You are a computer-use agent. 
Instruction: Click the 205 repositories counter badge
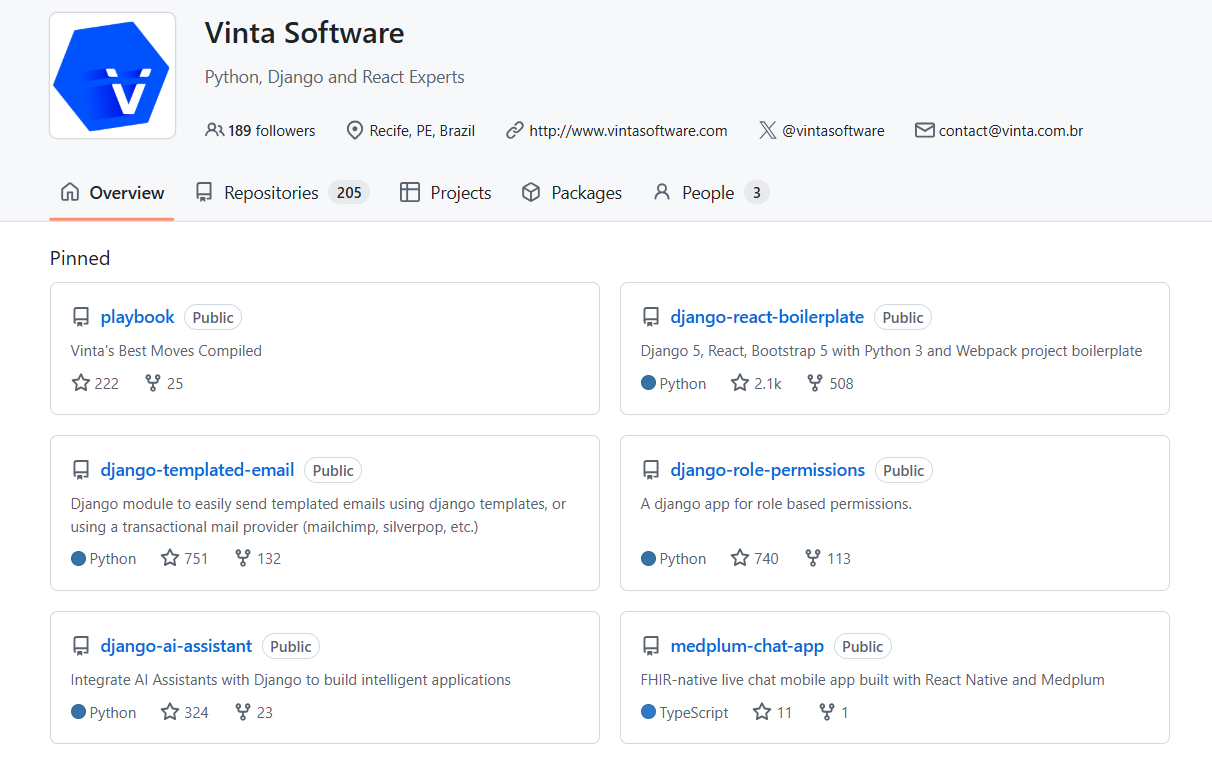349,193
